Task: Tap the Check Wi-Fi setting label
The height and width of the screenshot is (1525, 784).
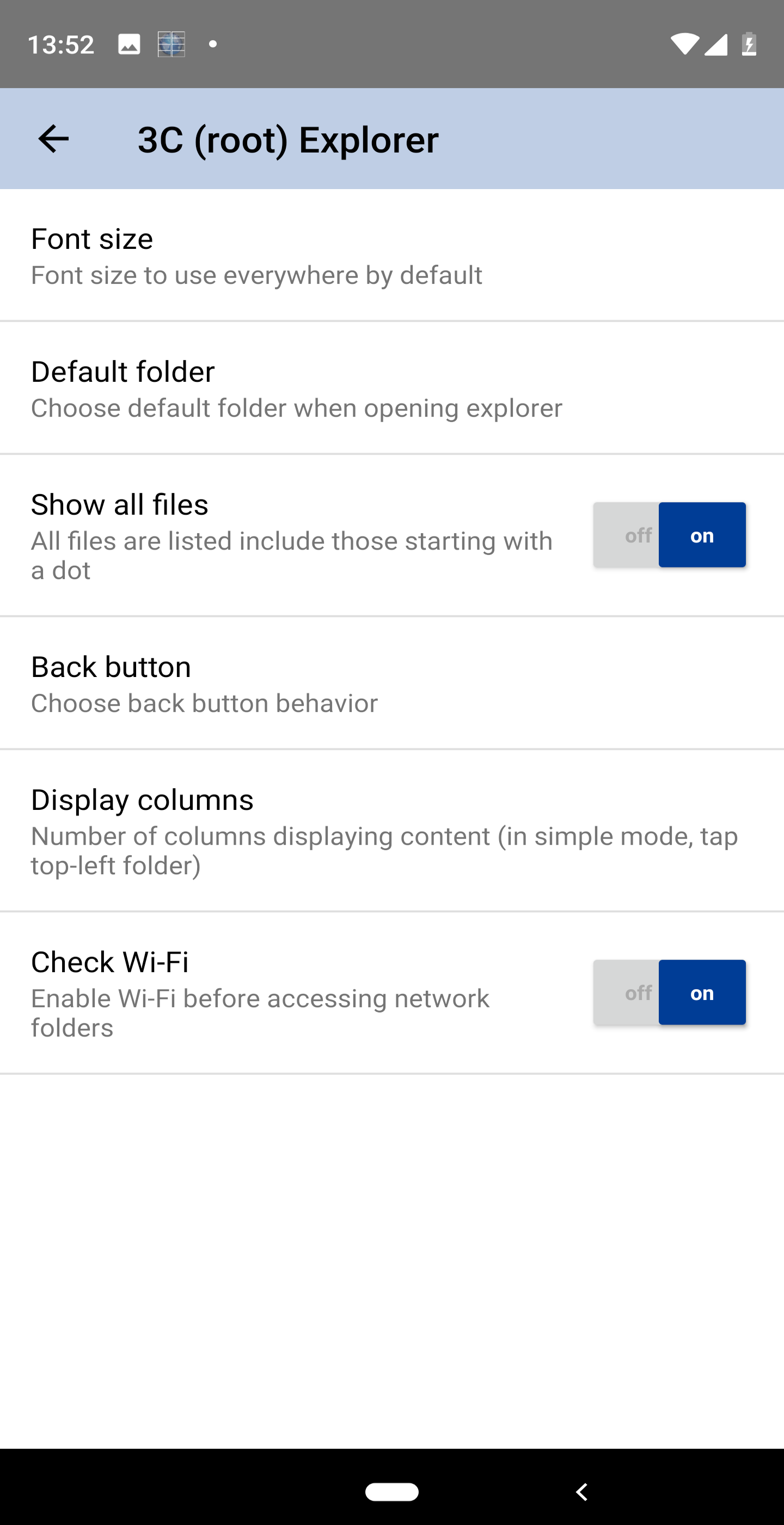Action: [x=110, y=962]
